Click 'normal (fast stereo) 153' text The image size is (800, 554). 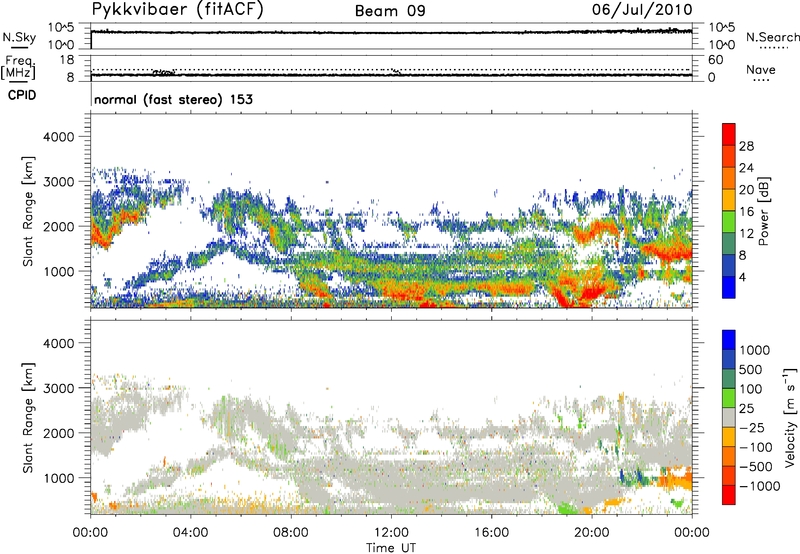[173, 99]
